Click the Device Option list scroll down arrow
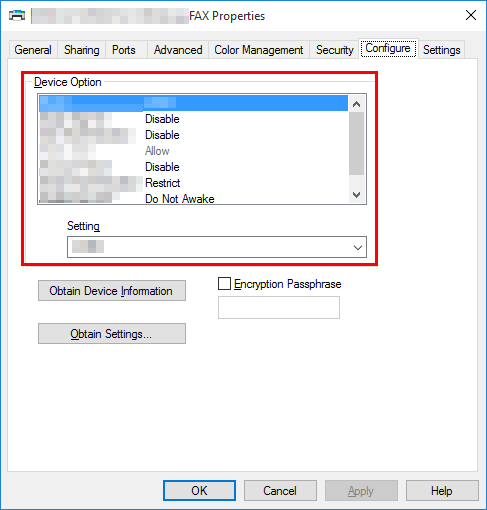This screenshot has height=510, width=487. [x=356, y=194]
